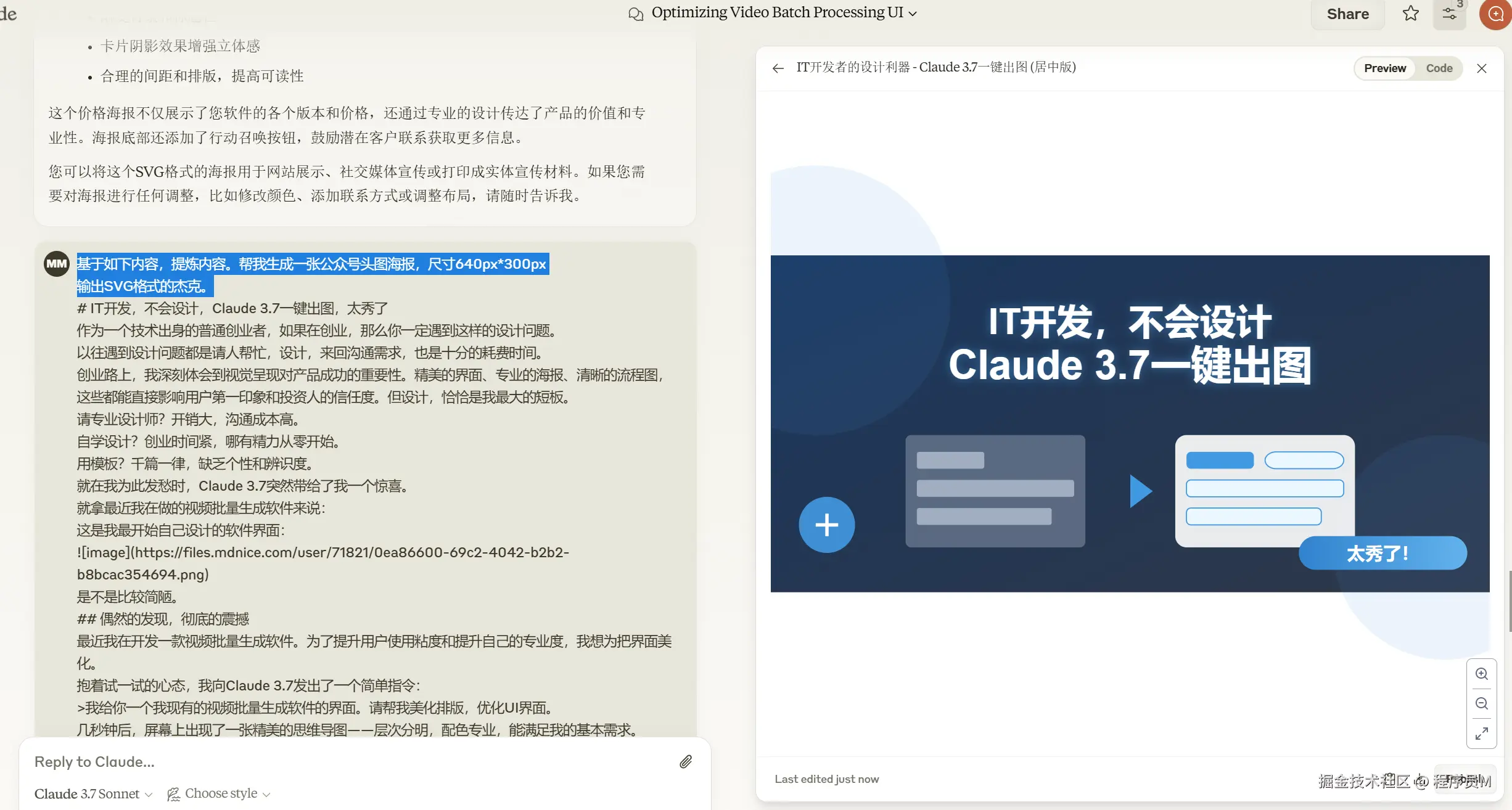Expand the Choose style menu
Viewport: 1512px width, 810px height.
pos(220,793)
